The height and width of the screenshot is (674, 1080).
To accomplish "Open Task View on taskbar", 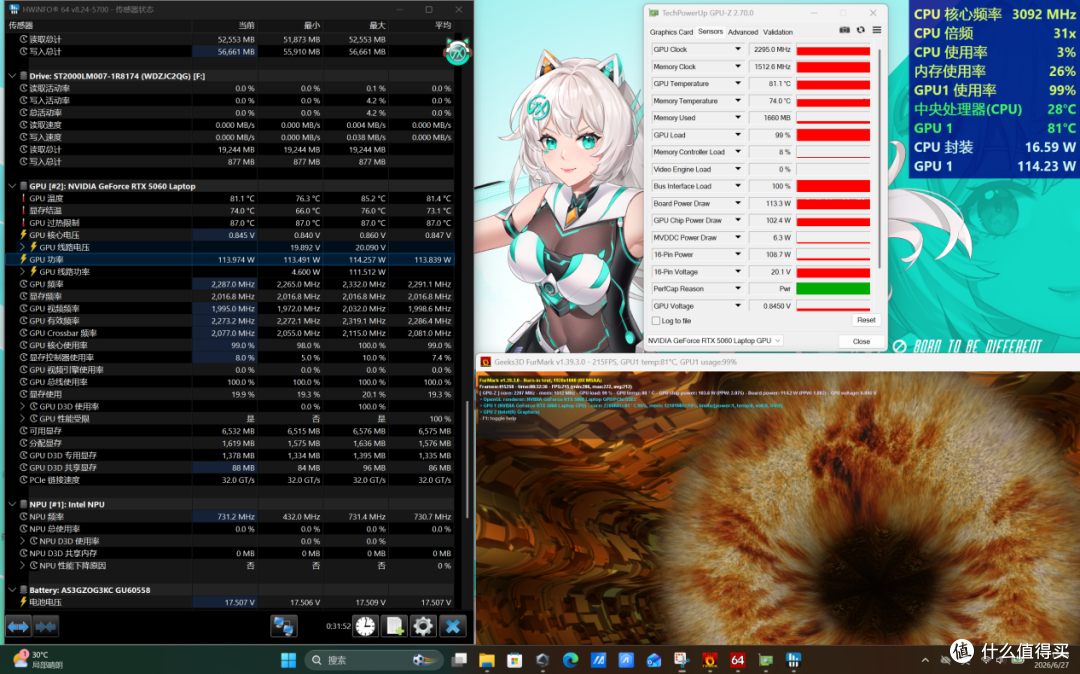I will point(459,661).
